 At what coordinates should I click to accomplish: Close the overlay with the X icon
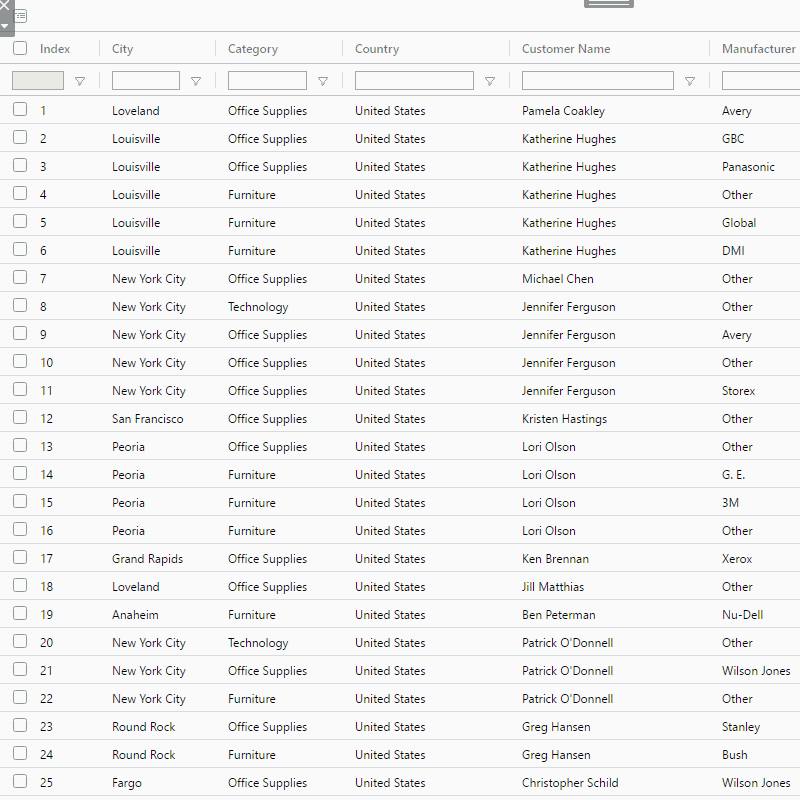tap(4, 5)
